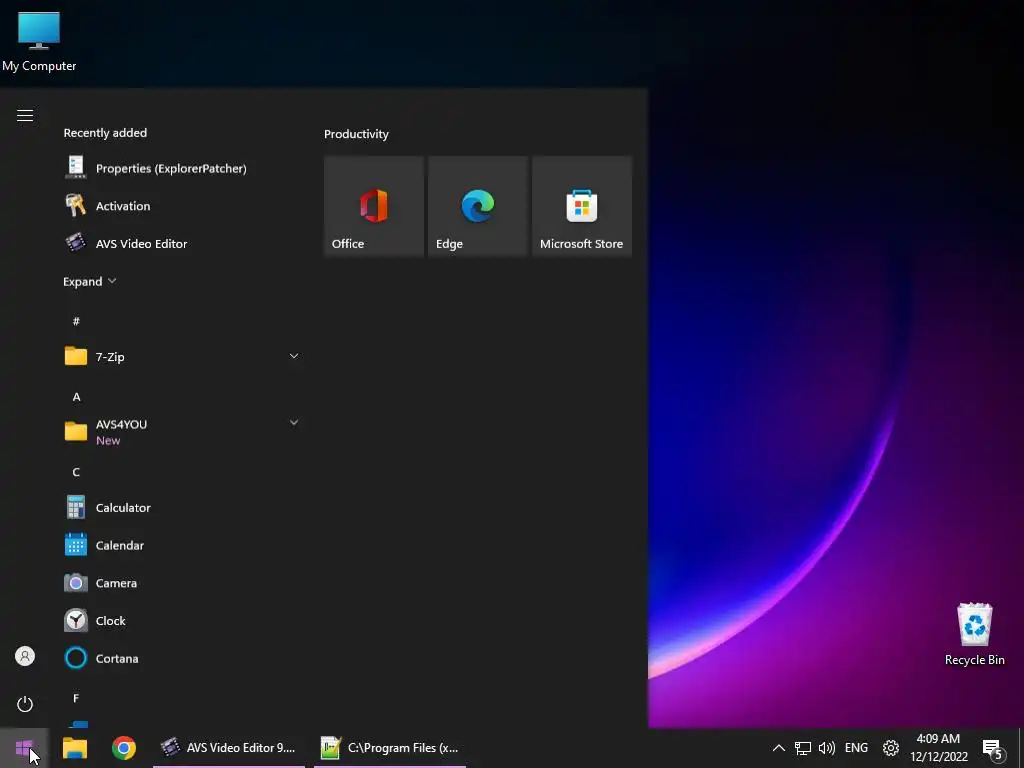Image resolution: width=1024 pixels, height=768 pixels.
Task: Show hidden tray icons with the caret
Action: click(x=778, y=748)
